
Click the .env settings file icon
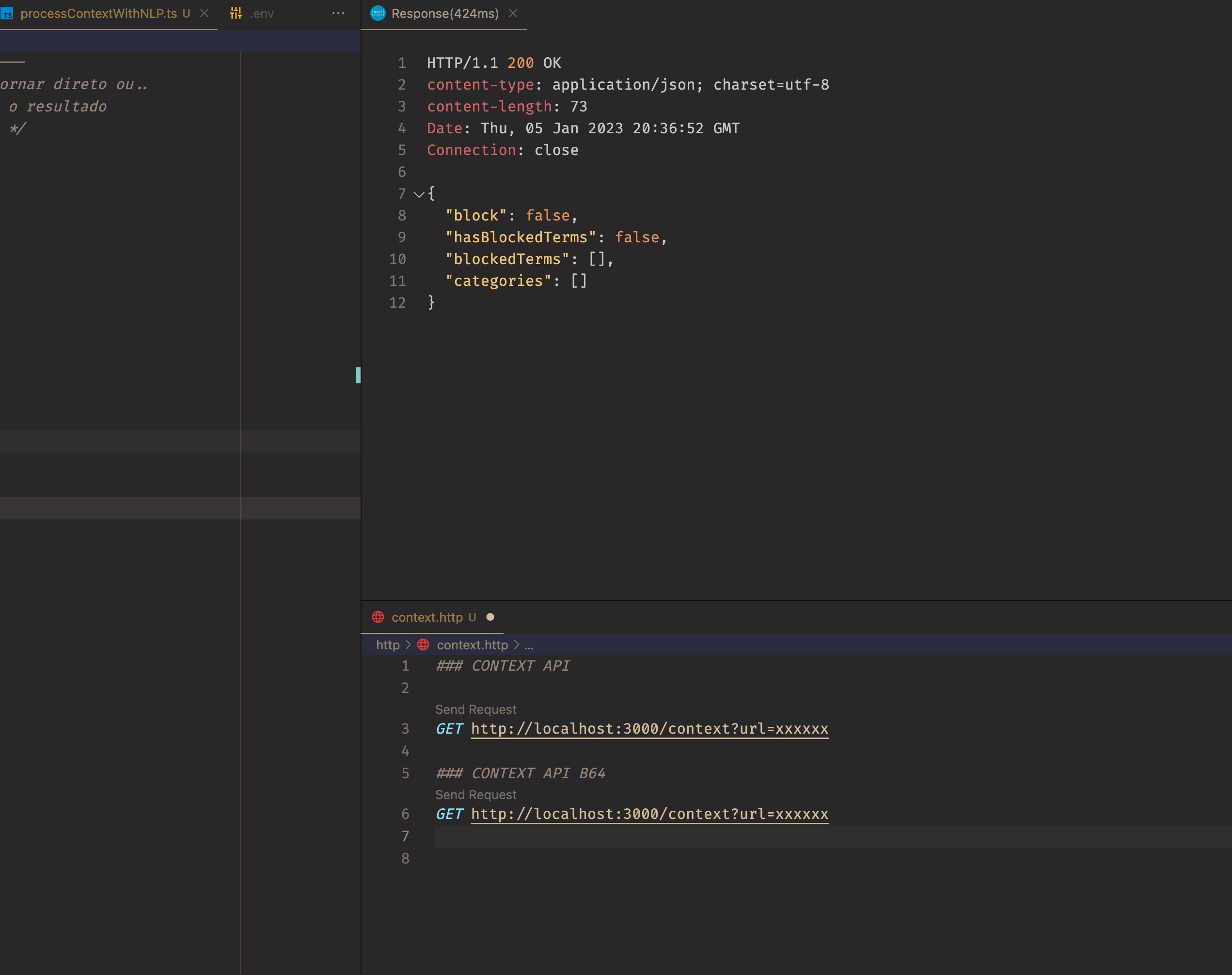tap(236, 14)
